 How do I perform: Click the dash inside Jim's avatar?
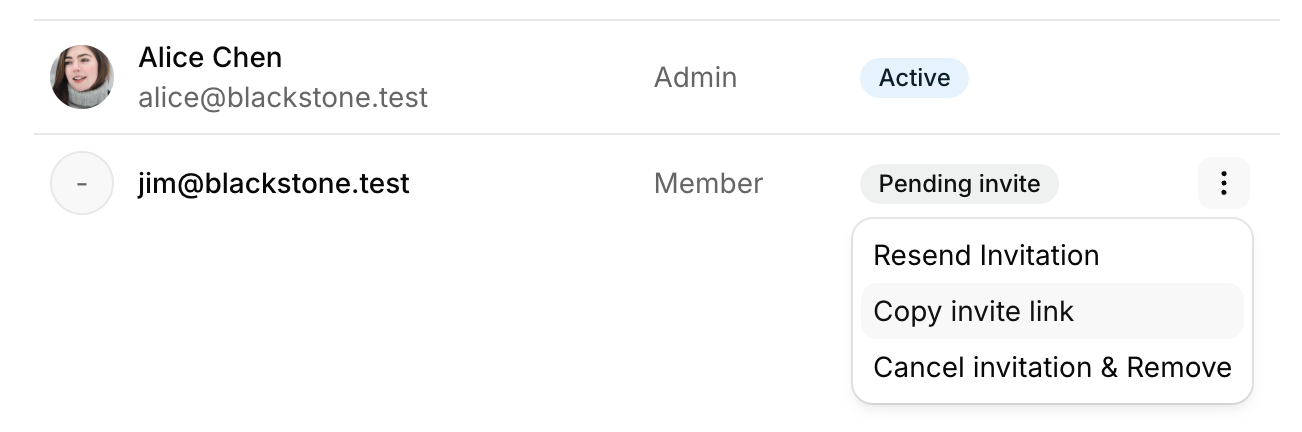coord(82,184)
